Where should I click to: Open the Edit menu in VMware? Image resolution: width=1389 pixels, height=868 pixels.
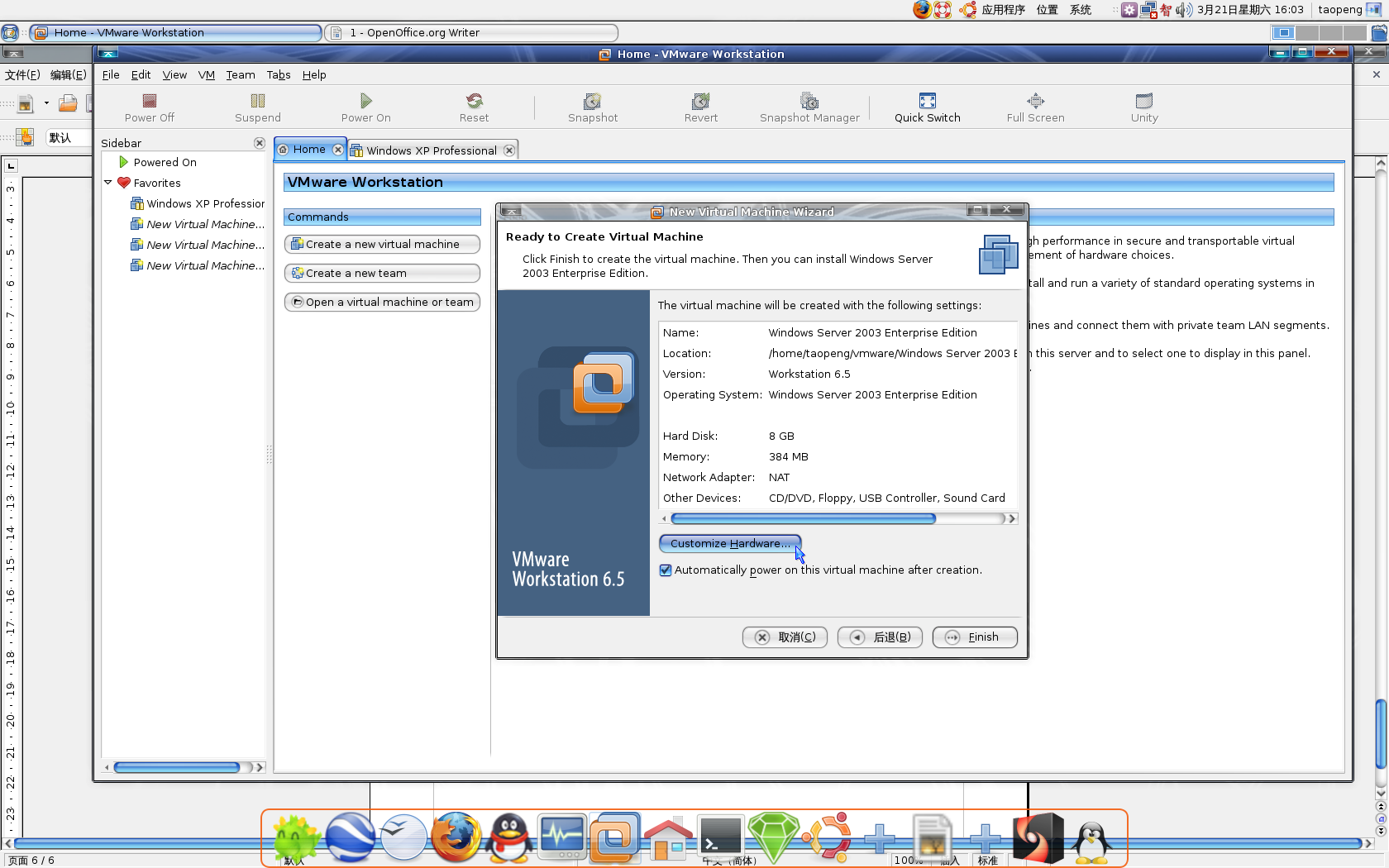(141, 75)
